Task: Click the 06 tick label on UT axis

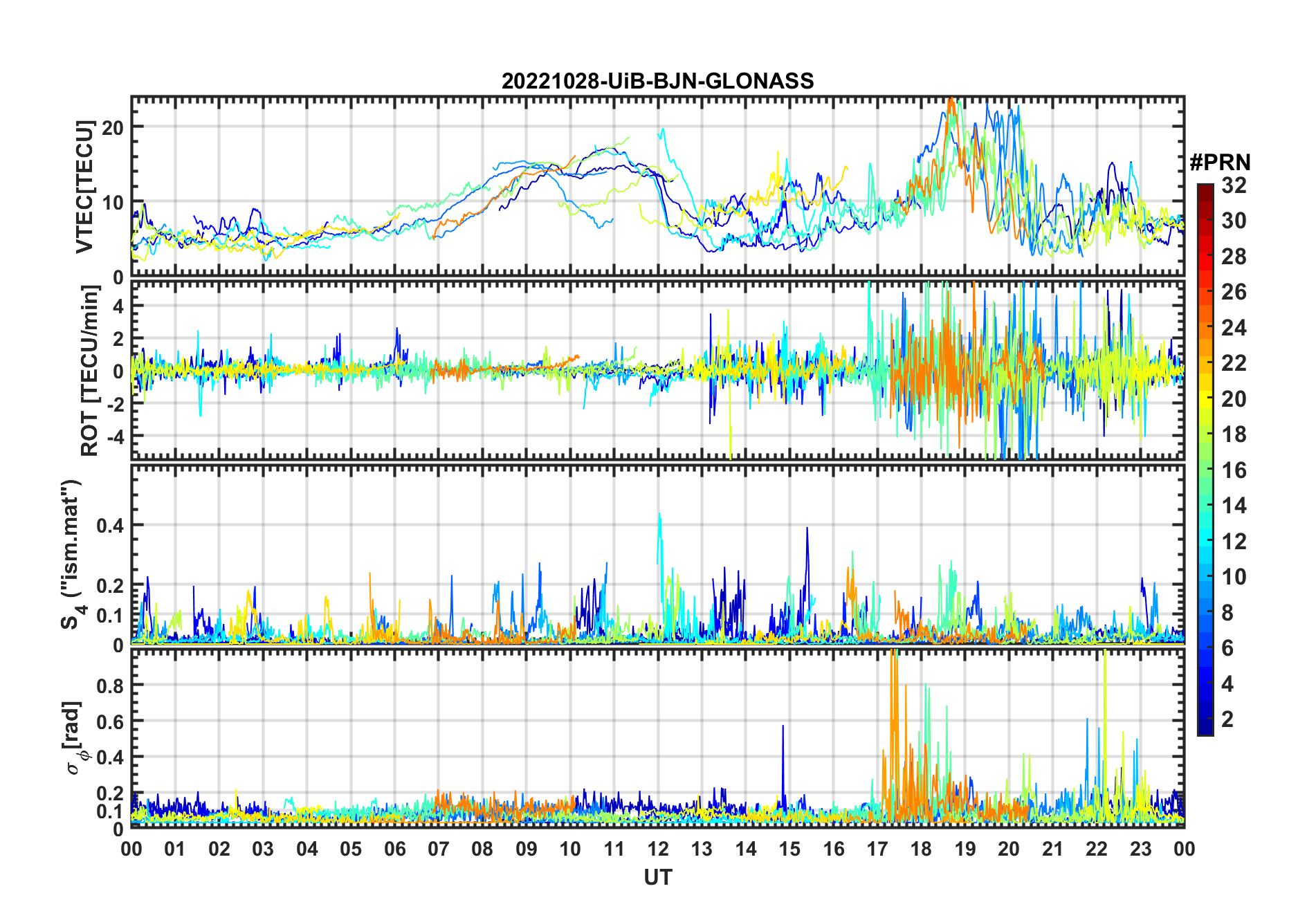Action: pos(394,849)
